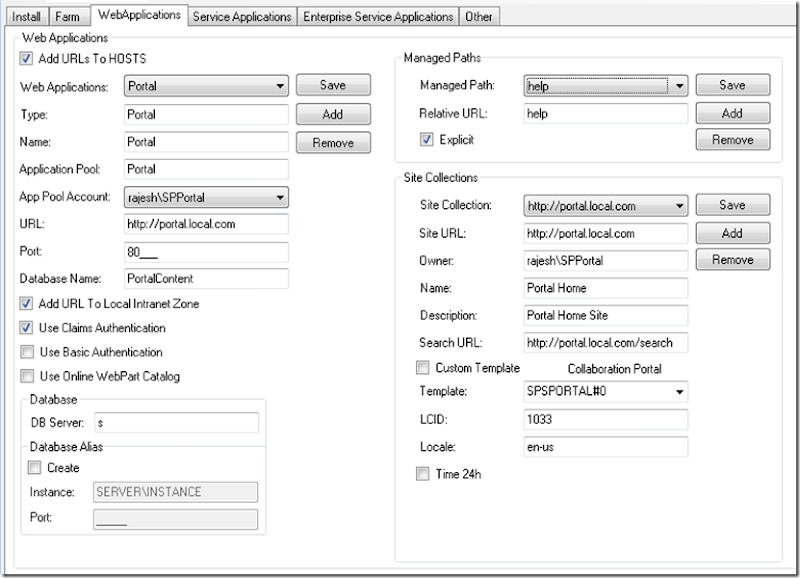Viewport: 800px width, 578px height.
Task: Expand the Web Applications dropdown
Action: click(x=279, y=87)
